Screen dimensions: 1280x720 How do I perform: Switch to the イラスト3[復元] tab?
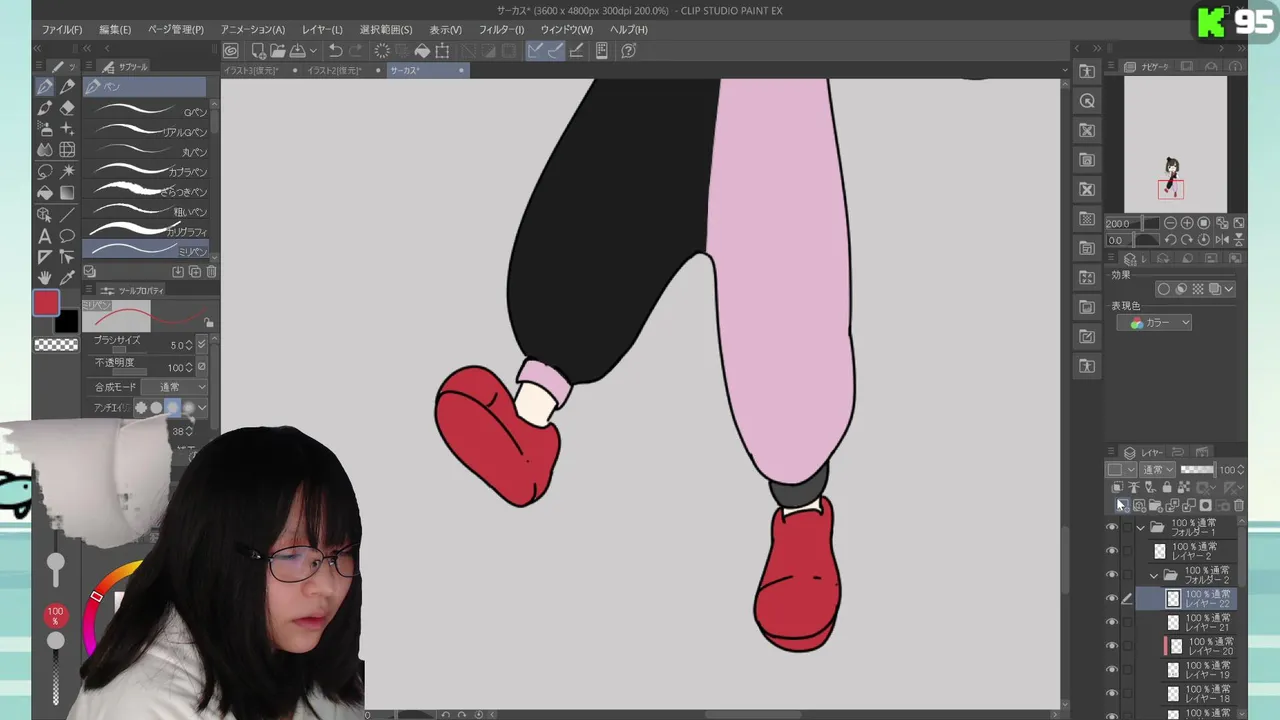(x=253, y=71)
